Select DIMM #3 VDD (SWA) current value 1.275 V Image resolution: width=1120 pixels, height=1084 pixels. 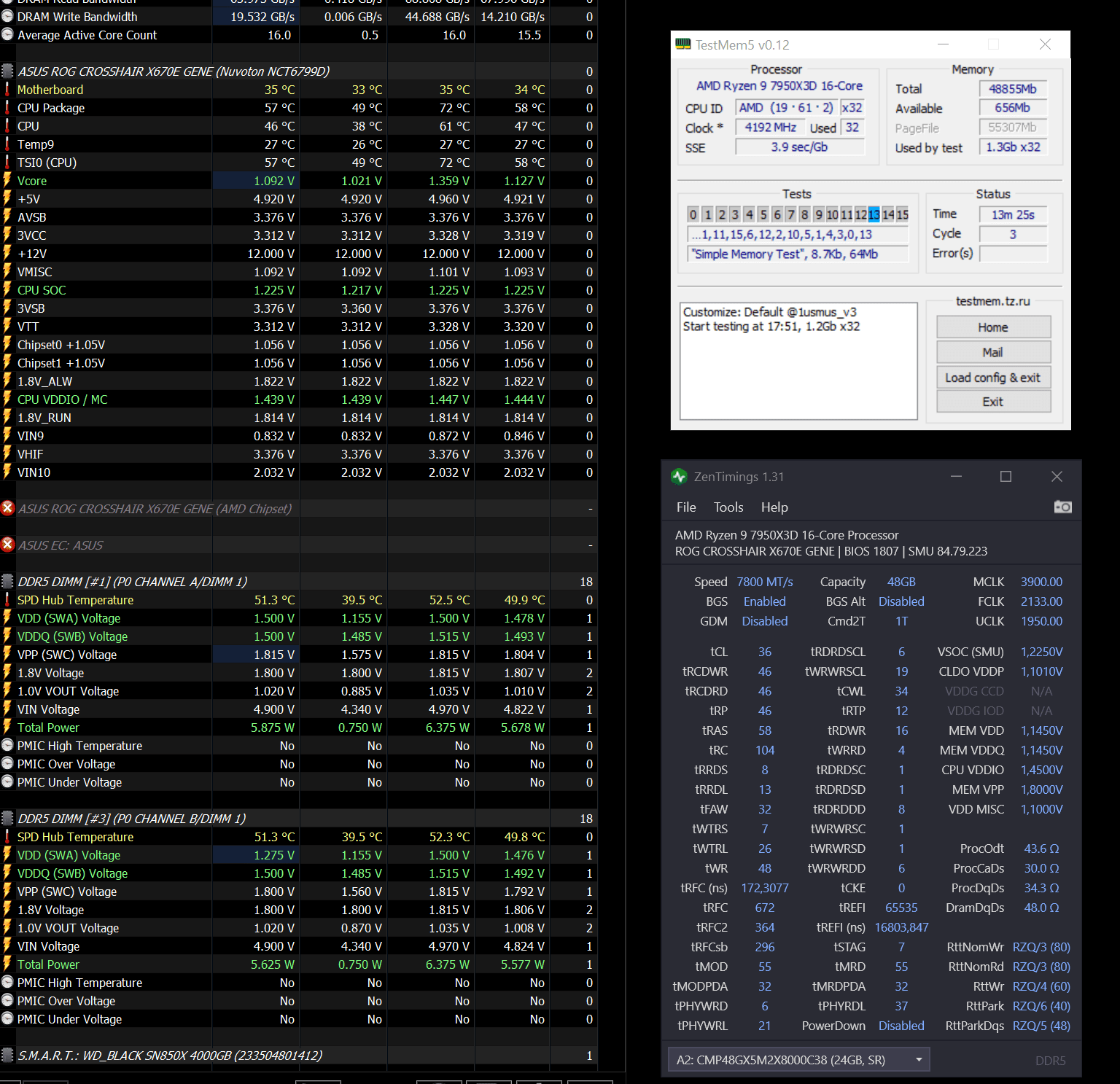pyautogui.click(x=256, y=854)
